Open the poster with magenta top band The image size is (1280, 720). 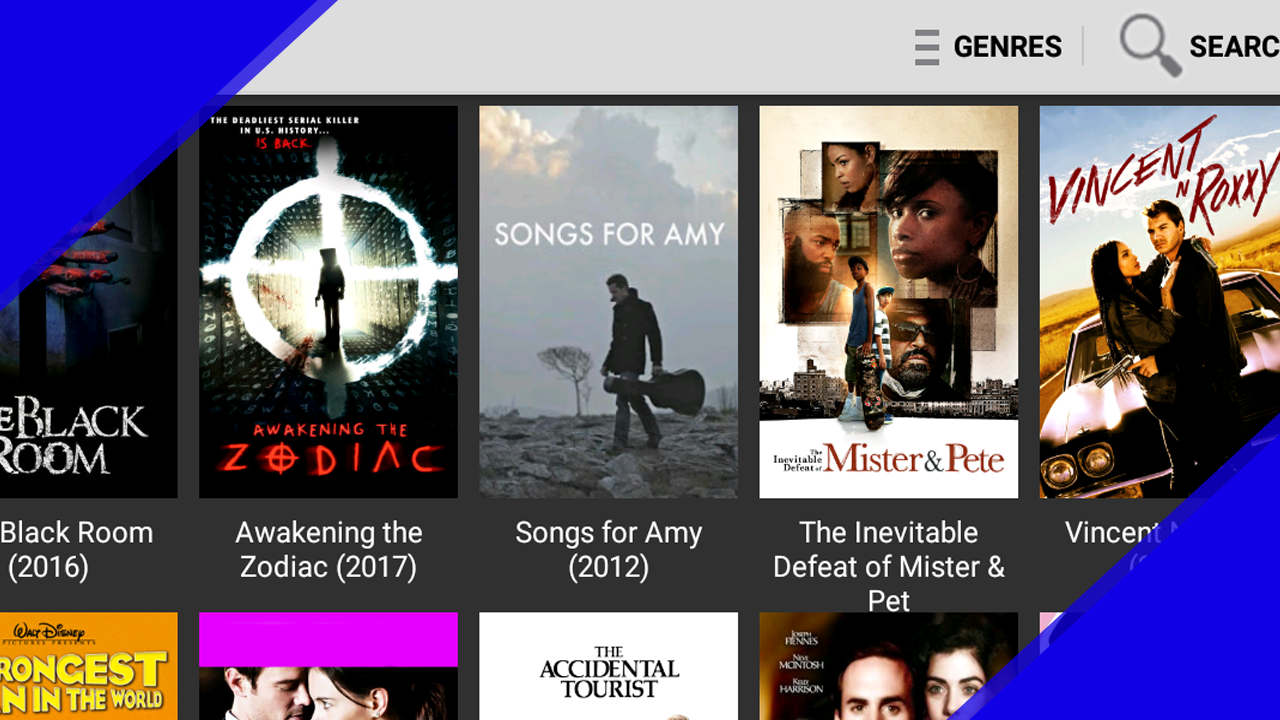coord(328,666)
